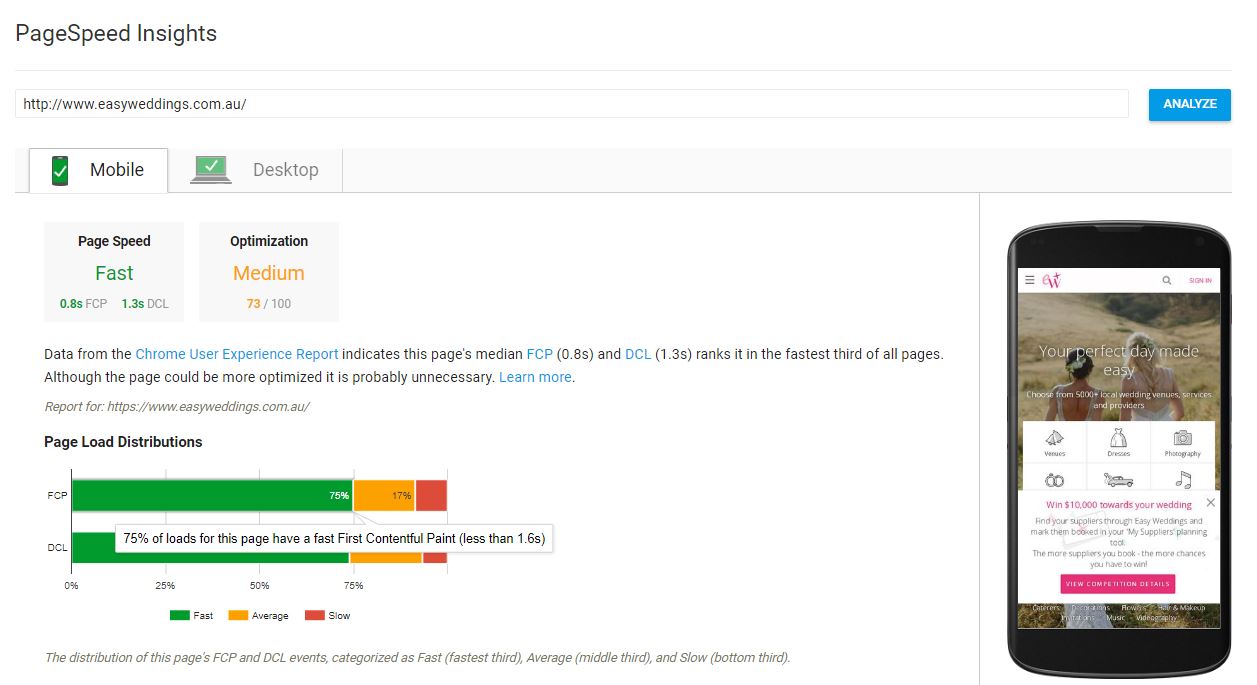
Task: Click the 73 / 100 optimization score
Action: (x=269, y=304)
